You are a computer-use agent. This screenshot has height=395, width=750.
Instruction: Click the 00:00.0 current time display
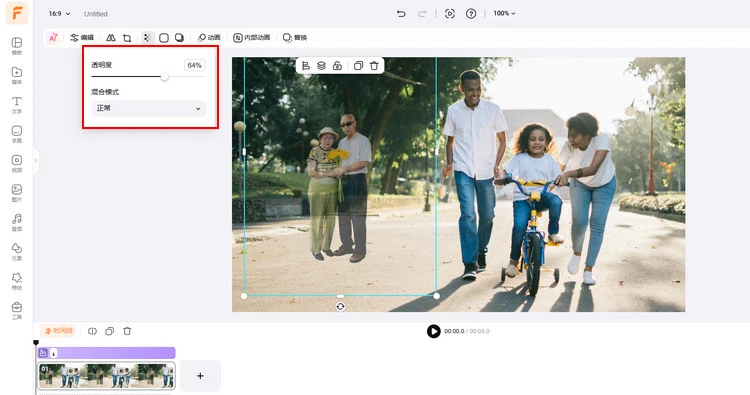pos(454,331)
